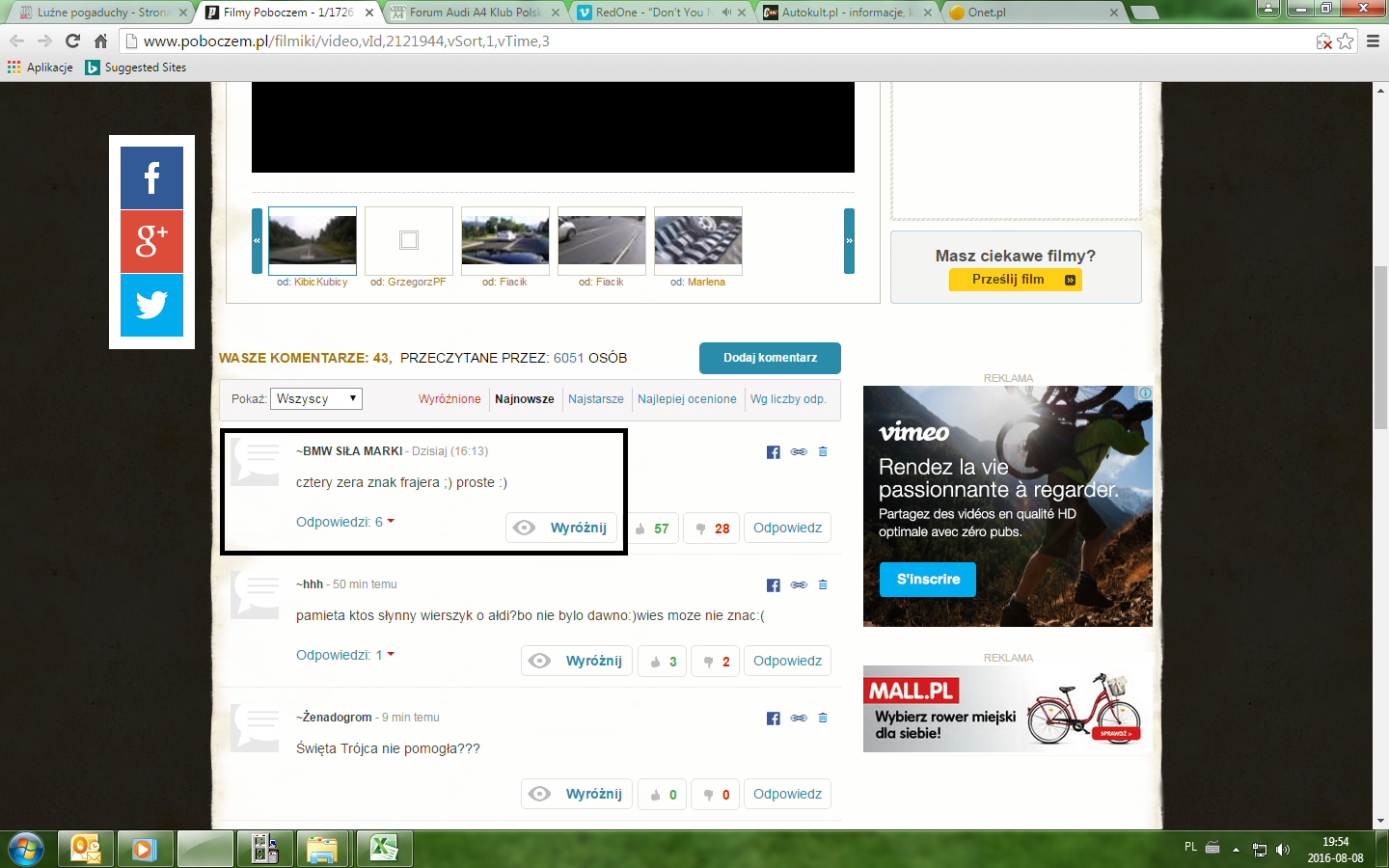Toggle Wyróżnij on Żenadogrom comment
The image size is (1389, 868).
[578, 794]
